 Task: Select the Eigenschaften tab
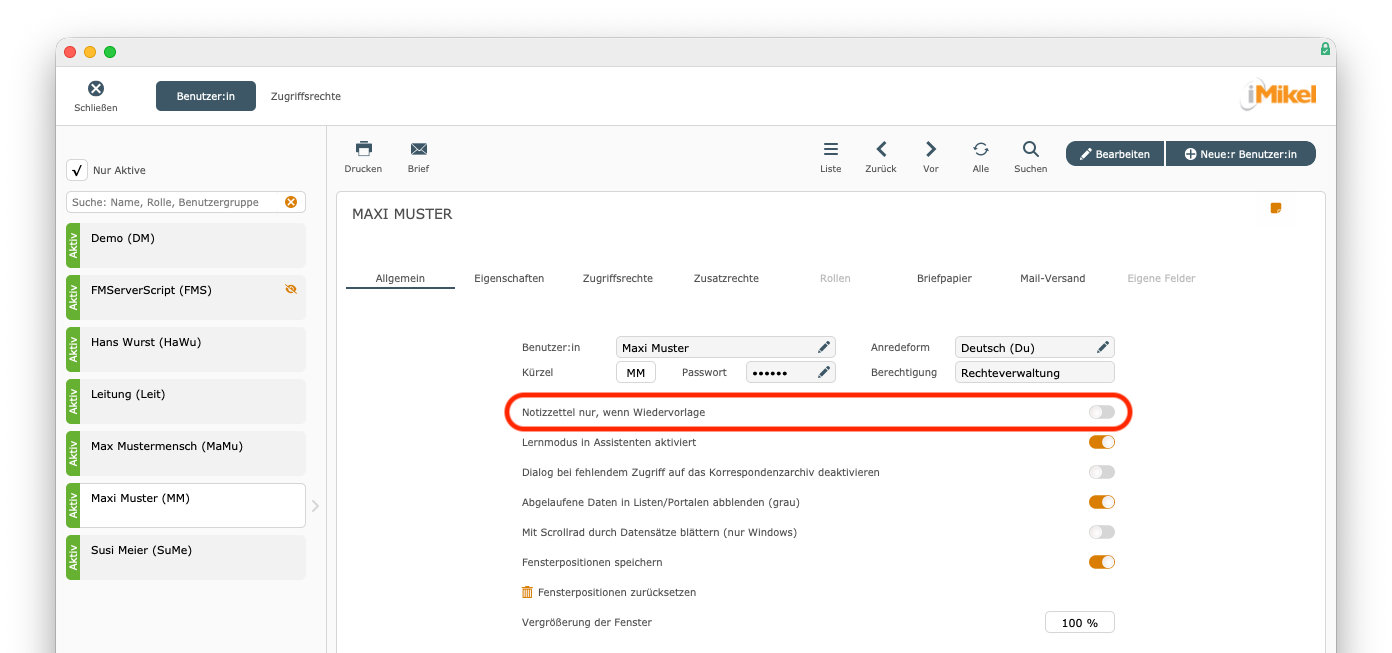click(509, 278)
